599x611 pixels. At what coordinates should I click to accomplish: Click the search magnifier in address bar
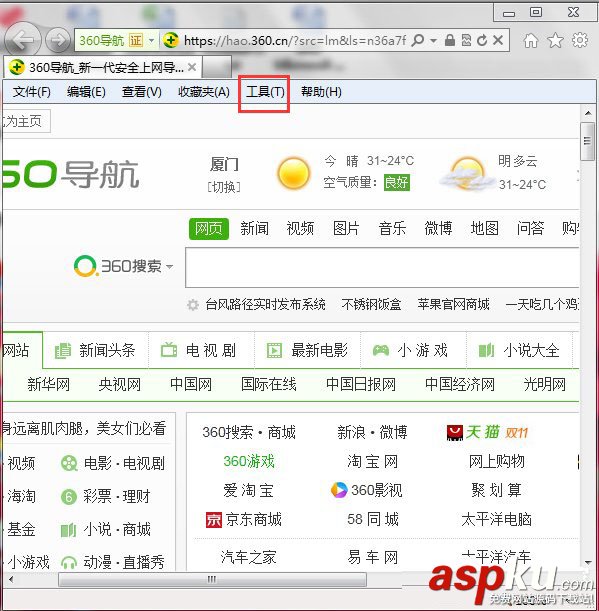point(418,40)
